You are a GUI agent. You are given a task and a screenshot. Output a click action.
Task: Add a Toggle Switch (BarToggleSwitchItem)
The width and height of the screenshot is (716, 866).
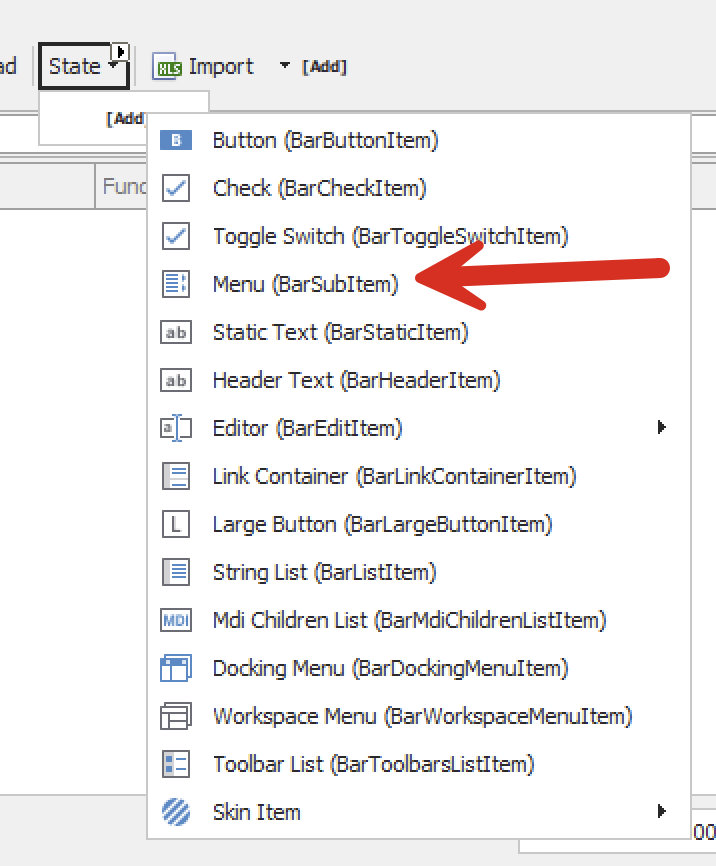point(390,237)
